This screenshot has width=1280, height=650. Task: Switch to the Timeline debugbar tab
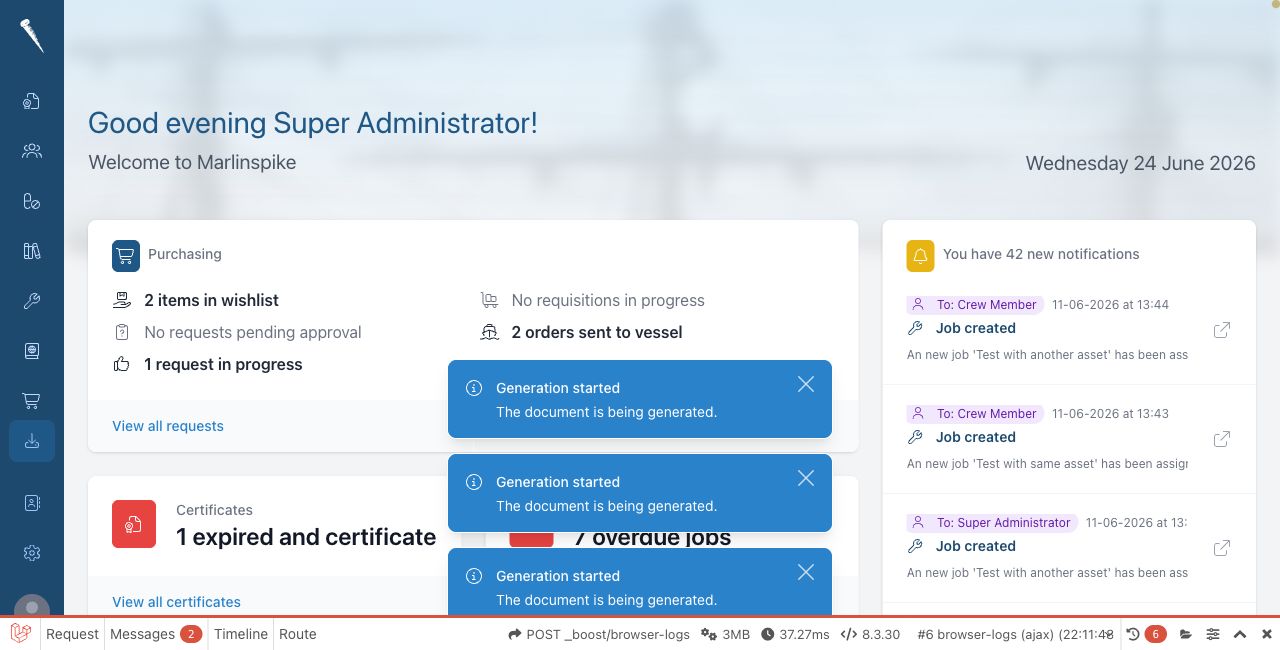[x=241, y=634]
